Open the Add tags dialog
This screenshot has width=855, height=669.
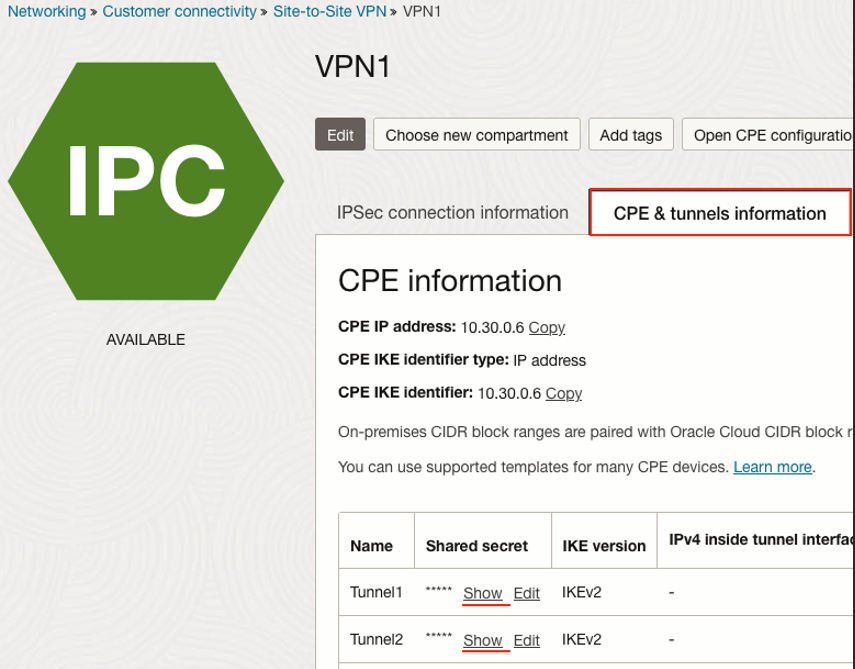631,134
